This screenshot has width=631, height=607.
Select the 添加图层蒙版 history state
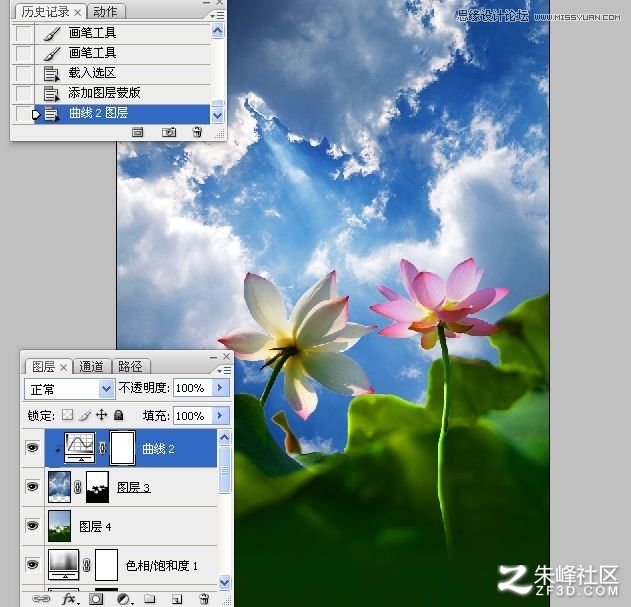pos(122,93)
